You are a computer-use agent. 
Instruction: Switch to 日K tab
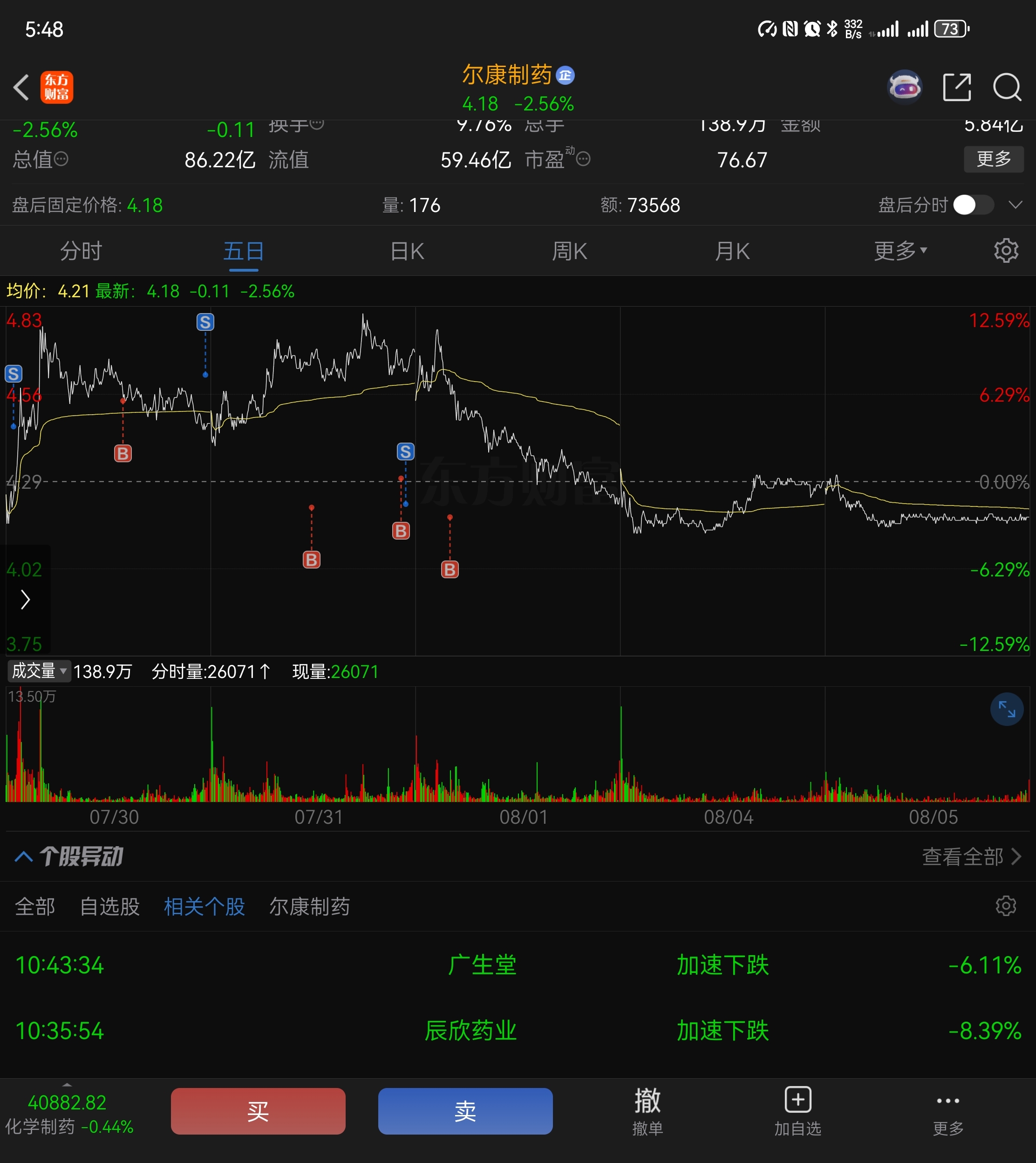tap(407, 251)
